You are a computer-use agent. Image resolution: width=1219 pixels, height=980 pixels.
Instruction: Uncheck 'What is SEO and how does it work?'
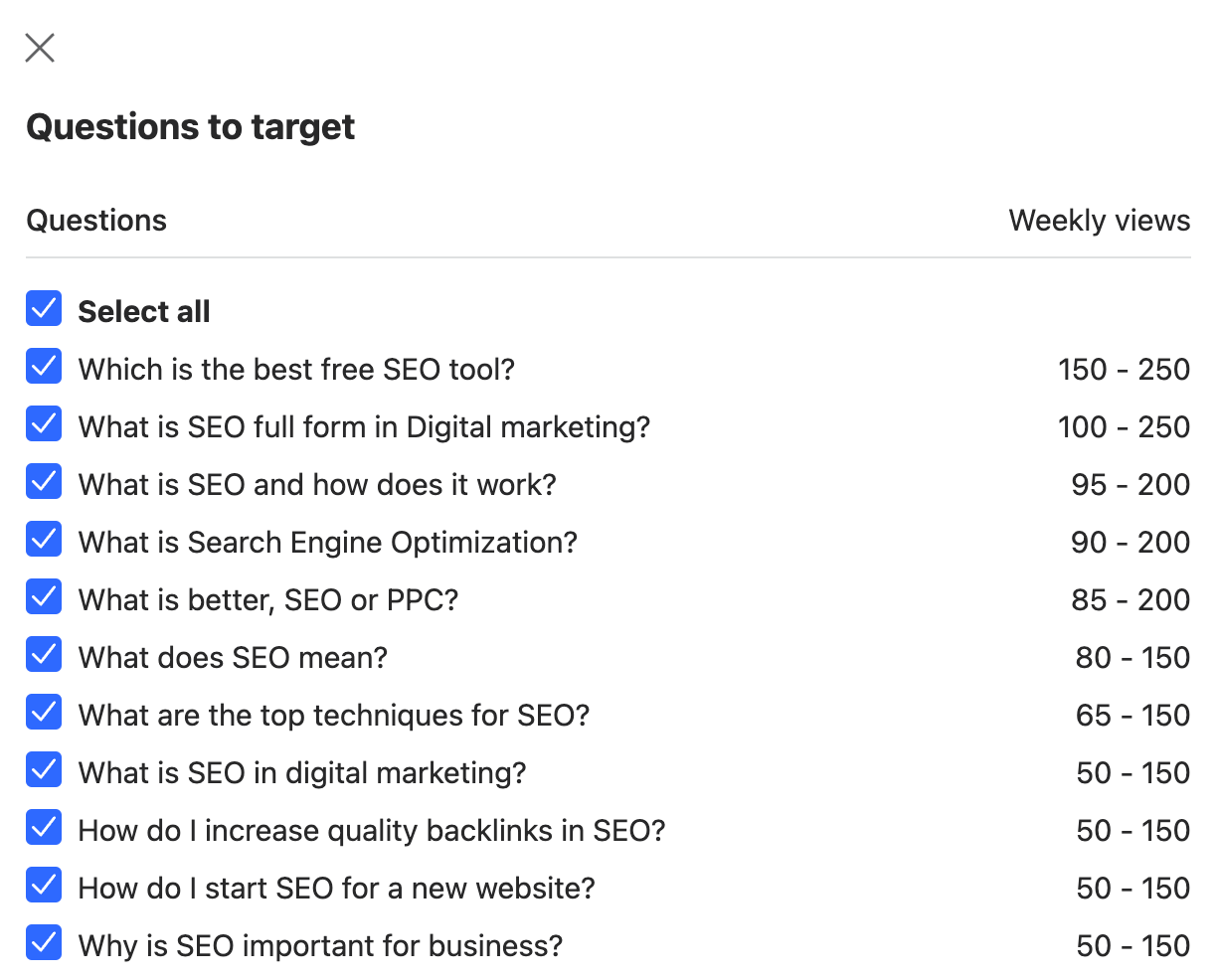[44, 482]
